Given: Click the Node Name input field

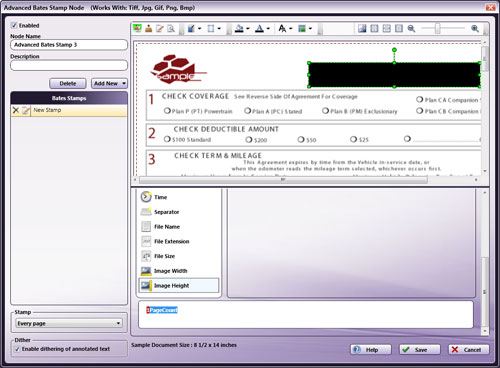Looking at the screenshot, I should coord(69,45).
